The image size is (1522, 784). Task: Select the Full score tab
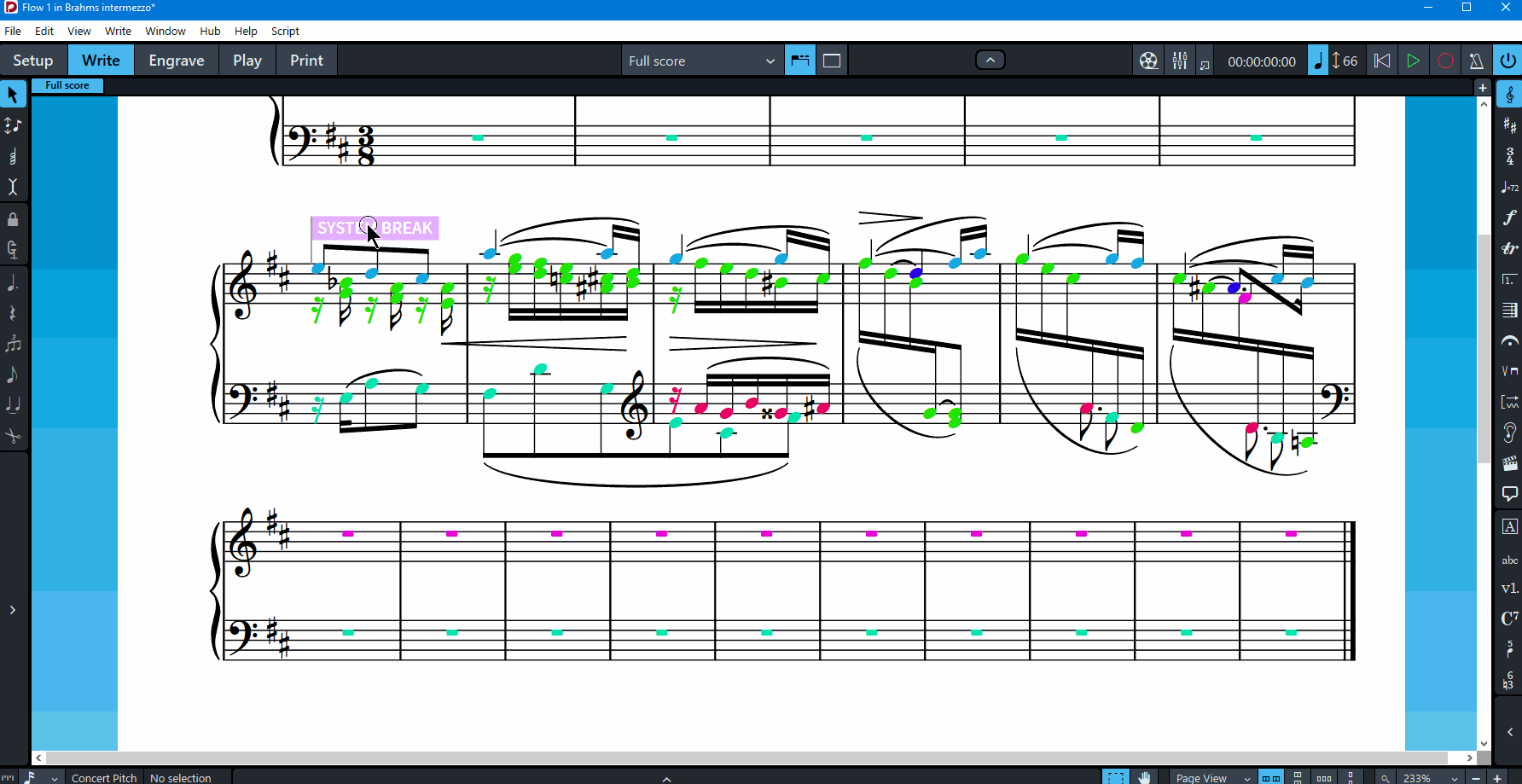pos(67,85)
